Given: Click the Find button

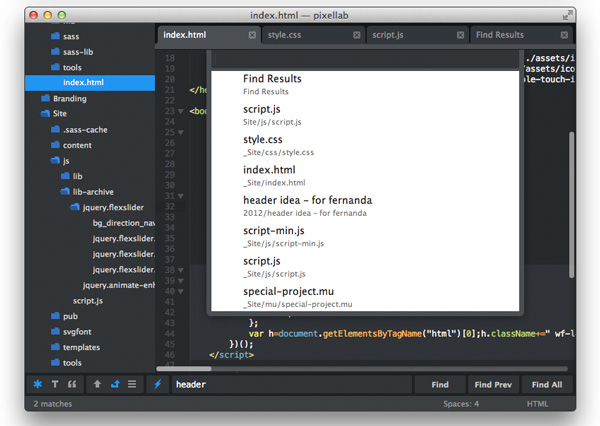Looking at the screenshot, I should click(440, 384).
